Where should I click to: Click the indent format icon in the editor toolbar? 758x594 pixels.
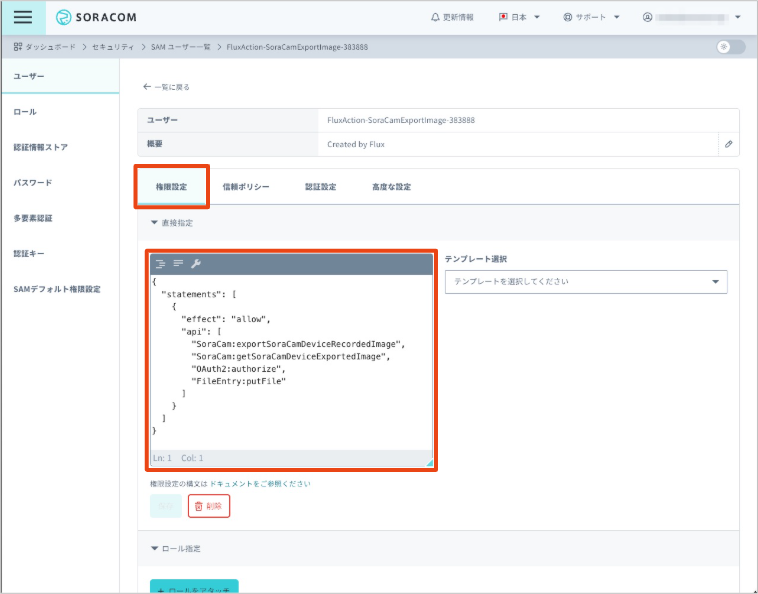(x=160, y=264)
